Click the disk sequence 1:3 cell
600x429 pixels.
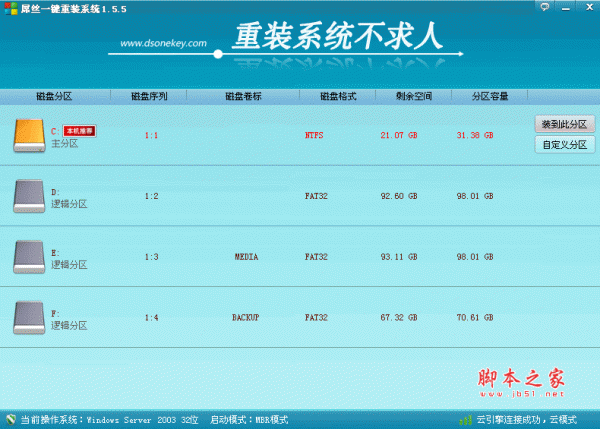(x=152, y=257)
